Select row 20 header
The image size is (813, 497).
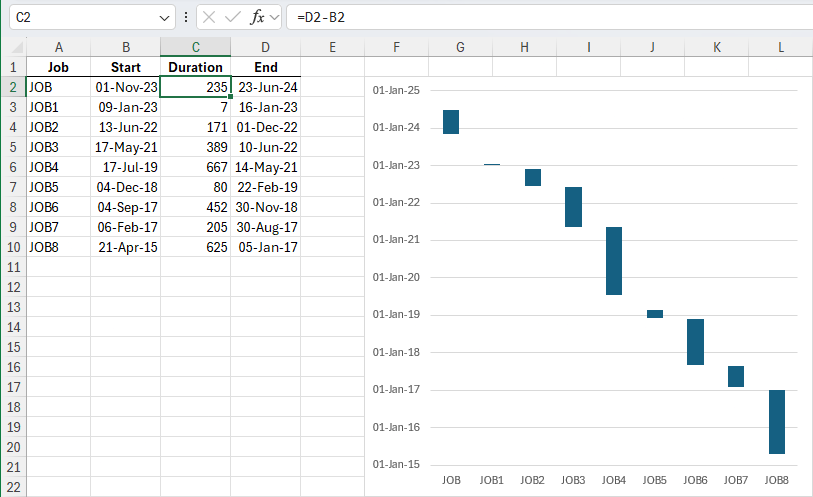13,447
